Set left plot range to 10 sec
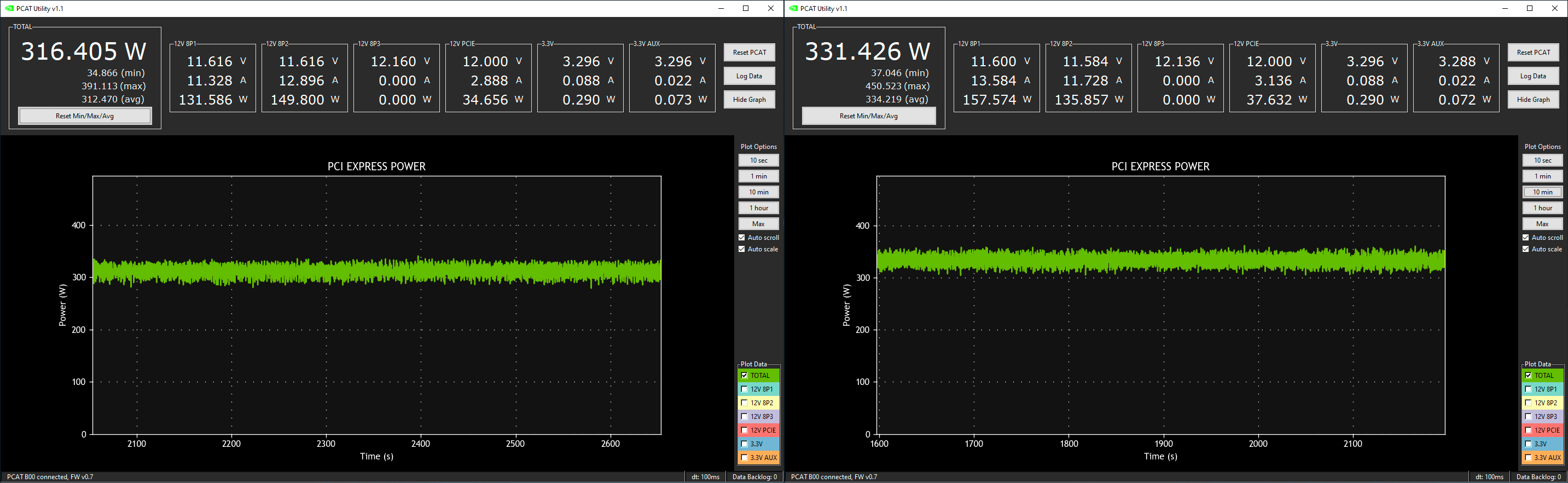This screenshot has height=483, width=1568. (x=758, y=160)
